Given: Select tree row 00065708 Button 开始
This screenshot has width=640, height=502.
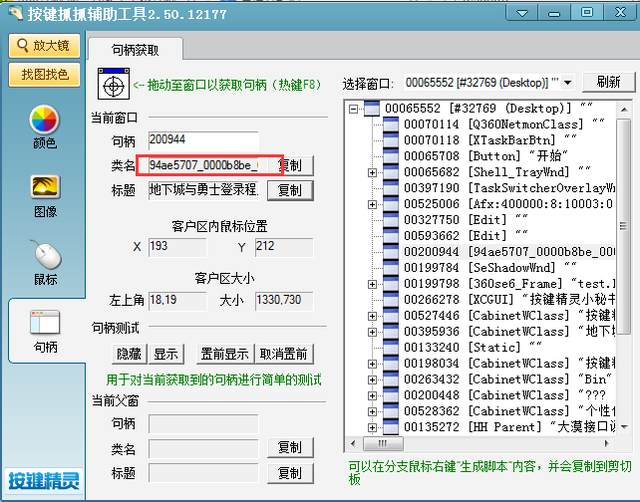Looking at the screenshot, I should click(x=485, y=156).
